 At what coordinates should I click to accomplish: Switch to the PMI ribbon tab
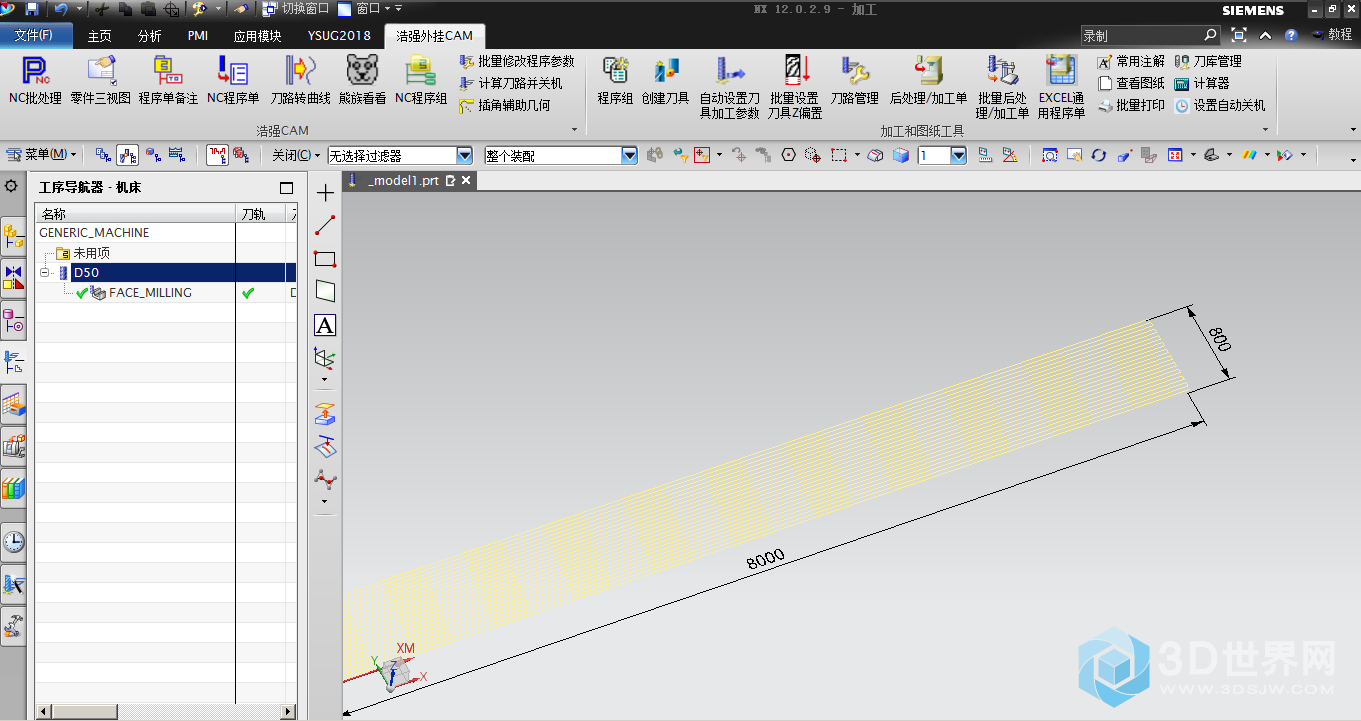pos(198,36)
